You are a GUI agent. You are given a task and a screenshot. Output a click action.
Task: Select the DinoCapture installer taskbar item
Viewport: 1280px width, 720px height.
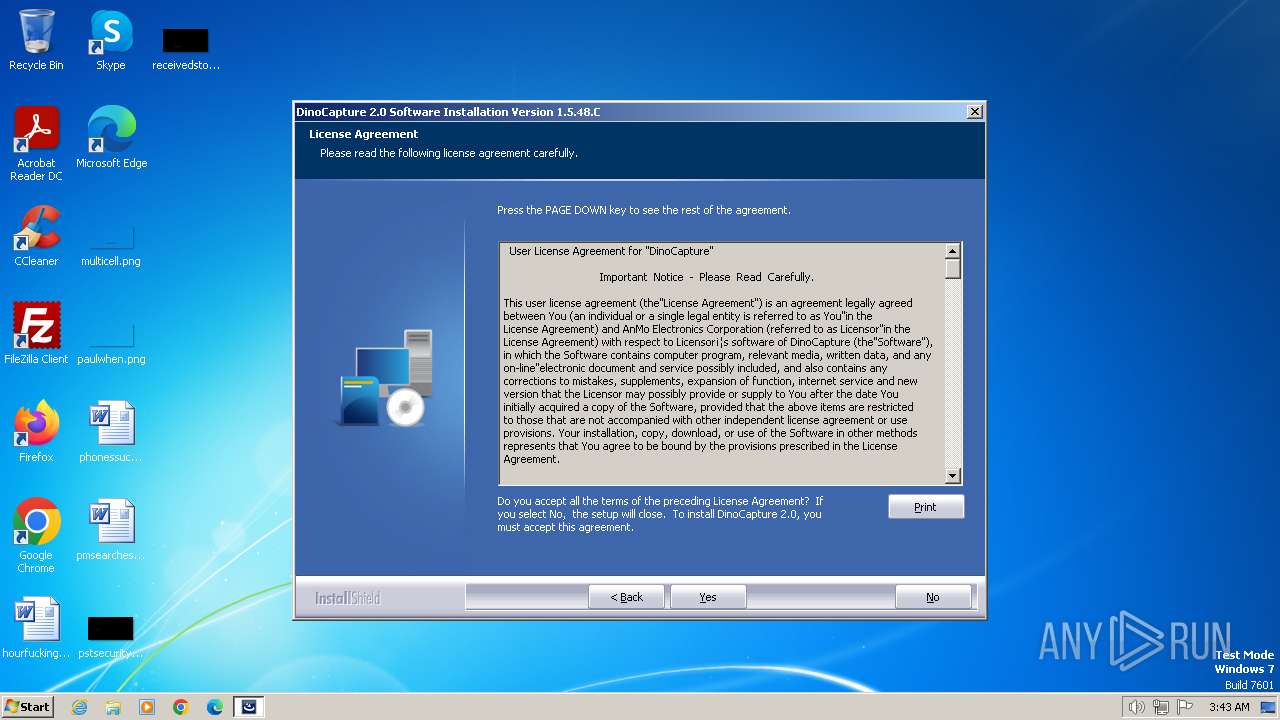pos(249,707)
